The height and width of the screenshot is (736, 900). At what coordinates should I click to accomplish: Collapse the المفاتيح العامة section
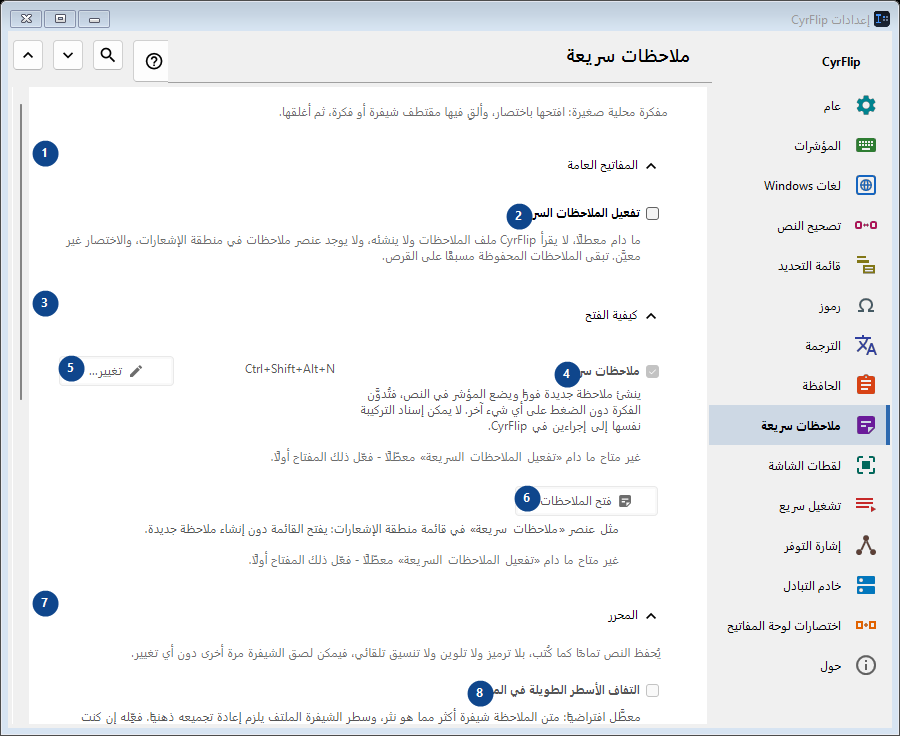pyautogui.click(x=651, y=166)
